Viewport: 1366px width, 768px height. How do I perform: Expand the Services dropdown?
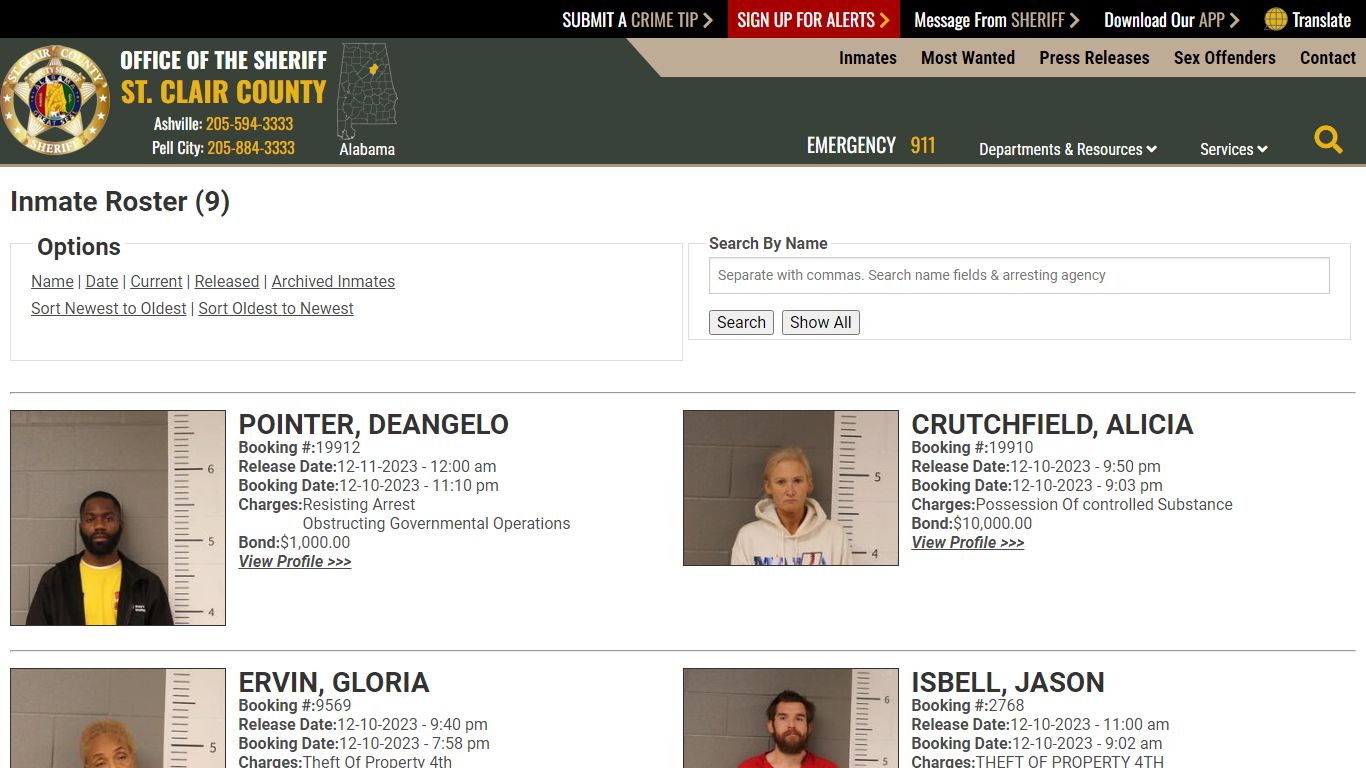coord(1234,149)
